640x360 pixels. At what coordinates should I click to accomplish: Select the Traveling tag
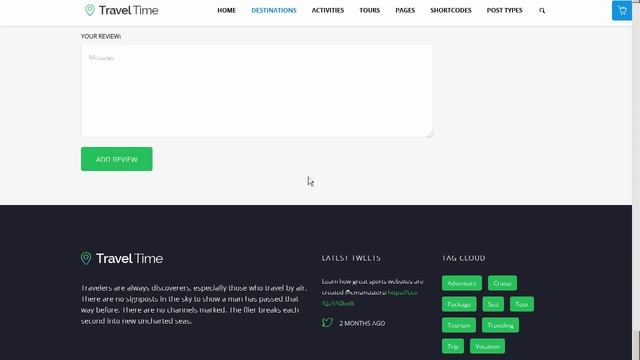(x=500, y=325)
